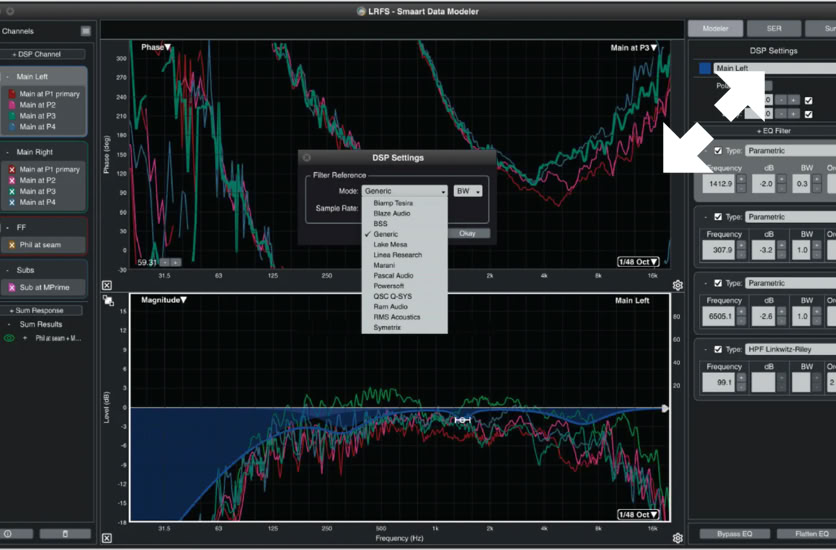Open the Channels panel menu icon

pyautogui.click(x=86, y=31)
